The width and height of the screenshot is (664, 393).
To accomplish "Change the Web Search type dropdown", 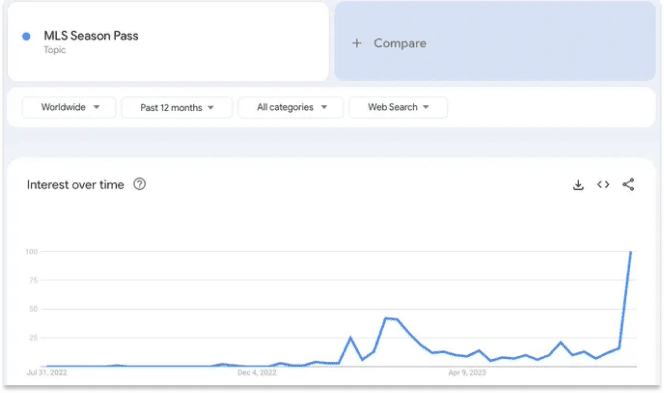I will [398, 107].
